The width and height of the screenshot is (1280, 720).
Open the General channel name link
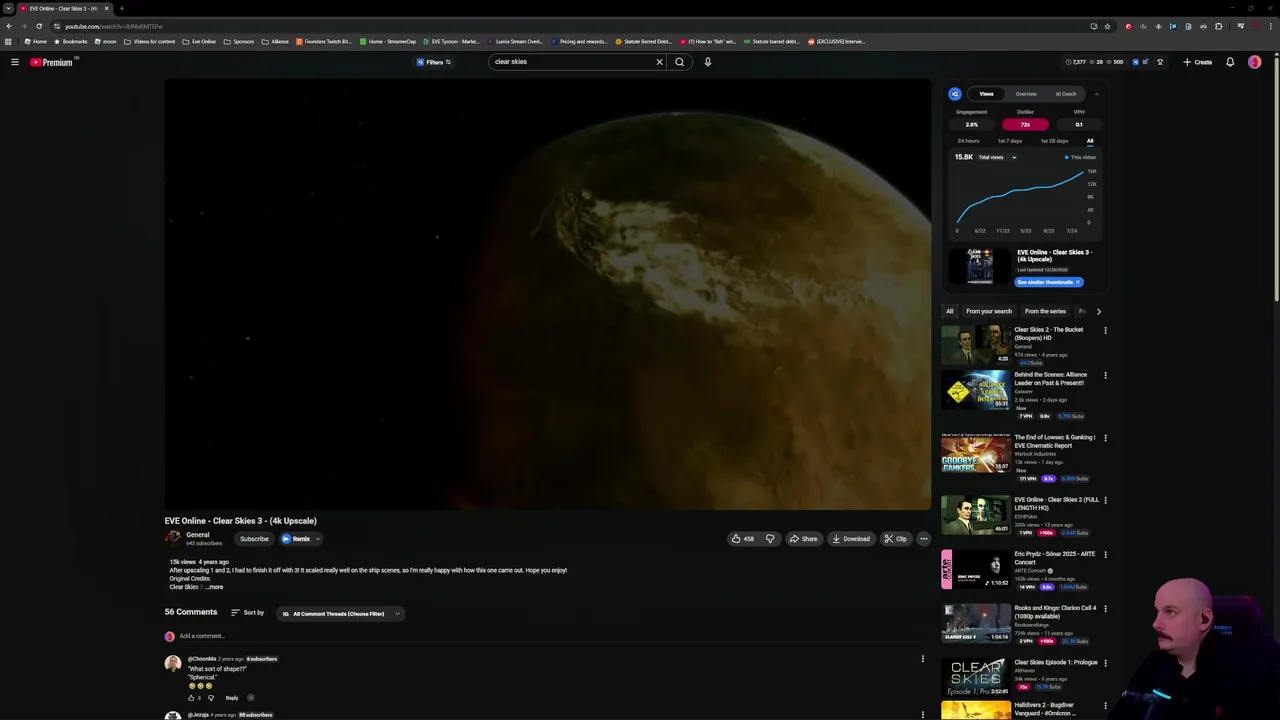[197, 535]
